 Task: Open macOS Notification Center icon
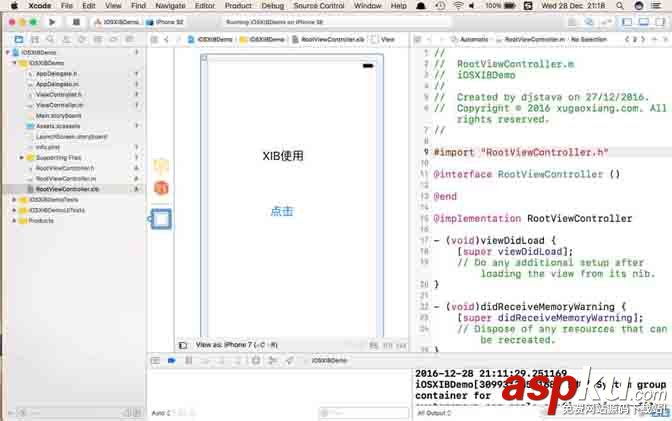[x=656, y=6]
